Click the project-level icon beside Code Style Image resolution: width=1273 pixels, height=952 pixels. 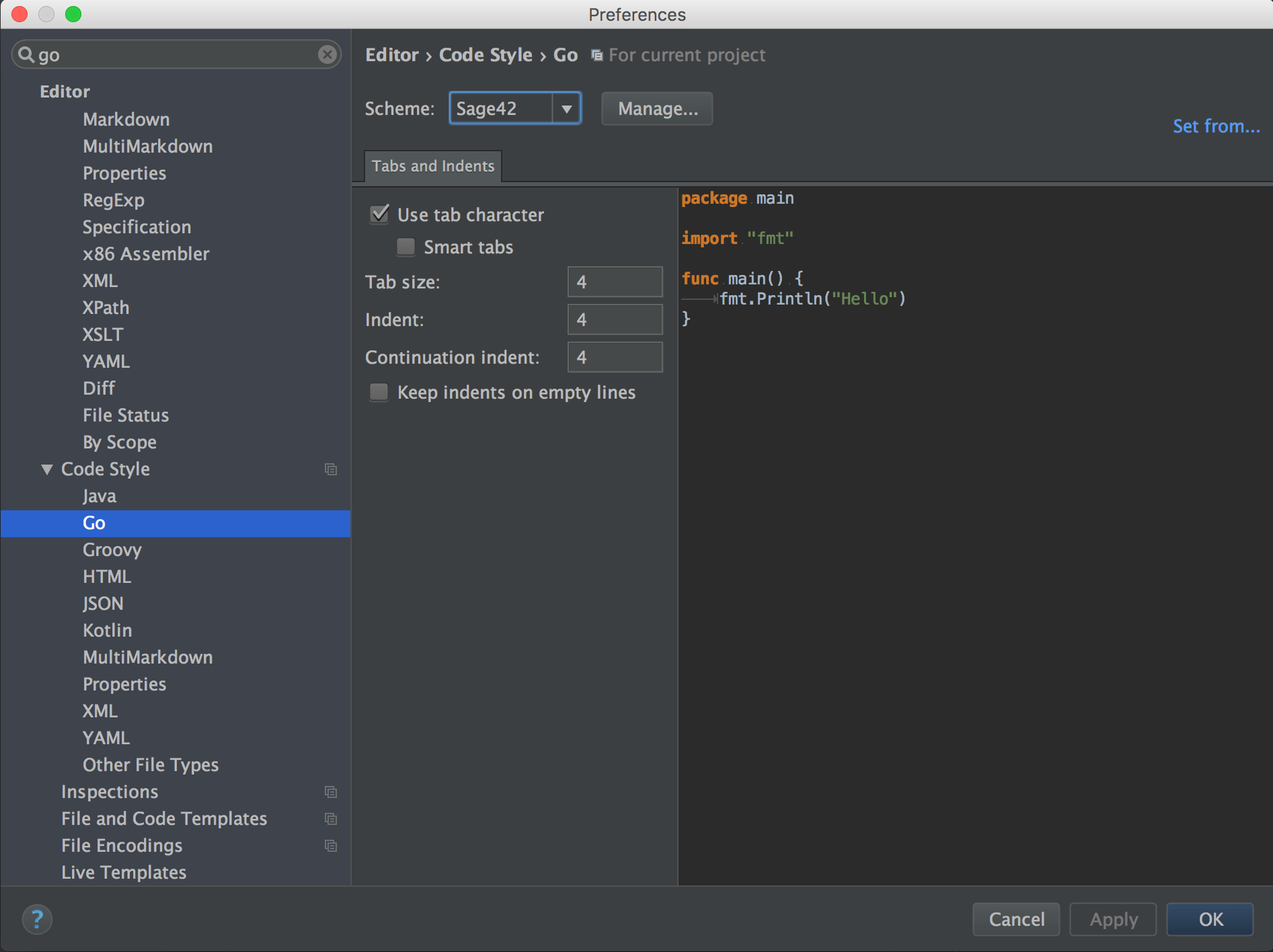[331, 469]
